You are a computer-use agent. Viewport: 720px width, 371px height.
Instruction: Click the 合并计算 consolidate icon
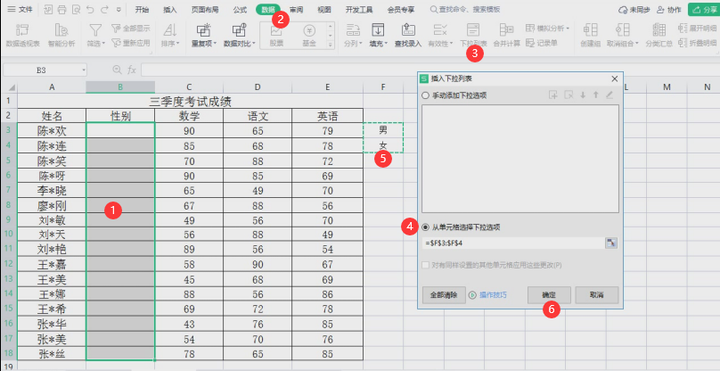pos(506,30)
